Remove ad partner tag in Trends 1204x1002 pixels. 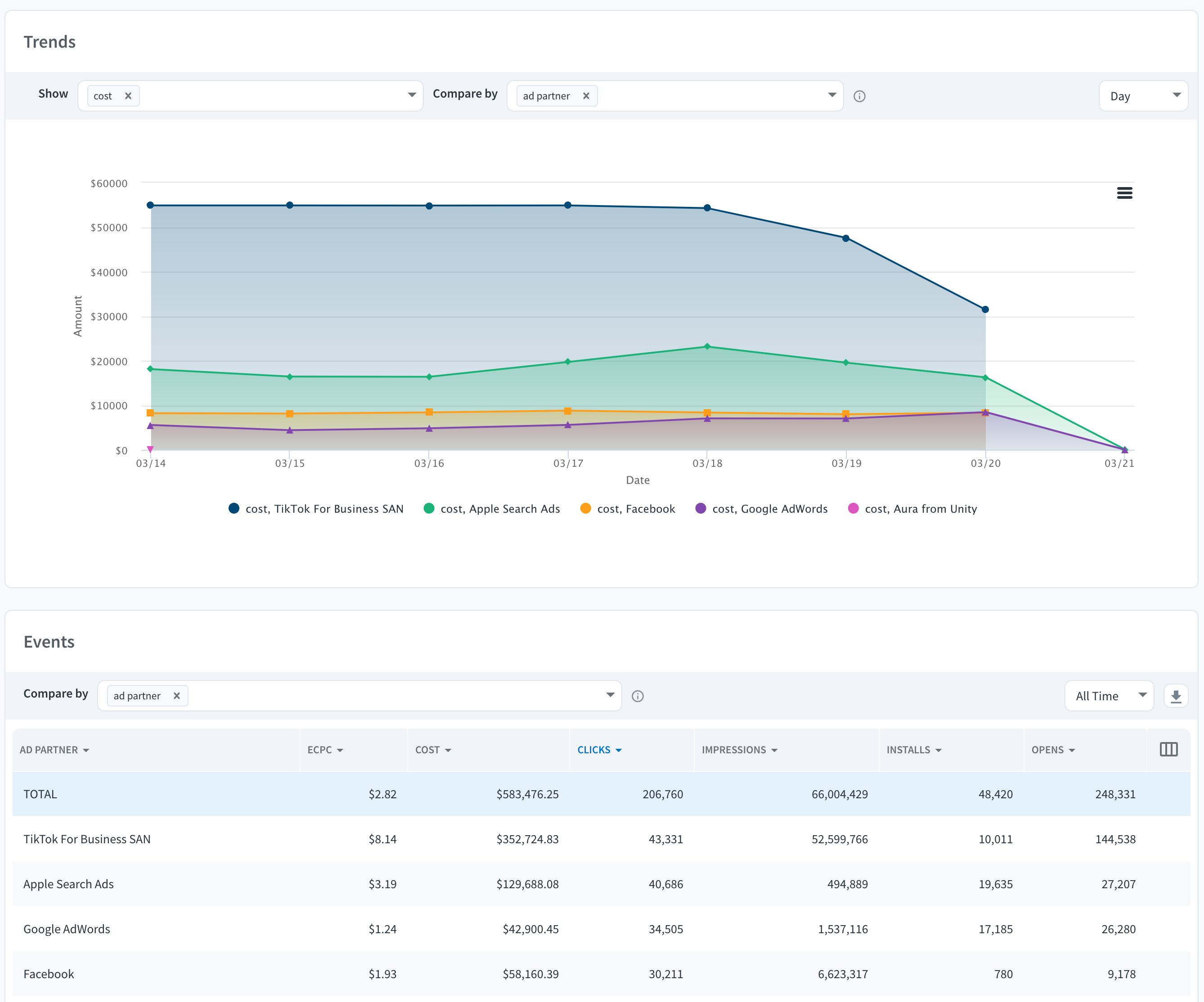click(x=586, y=96)
